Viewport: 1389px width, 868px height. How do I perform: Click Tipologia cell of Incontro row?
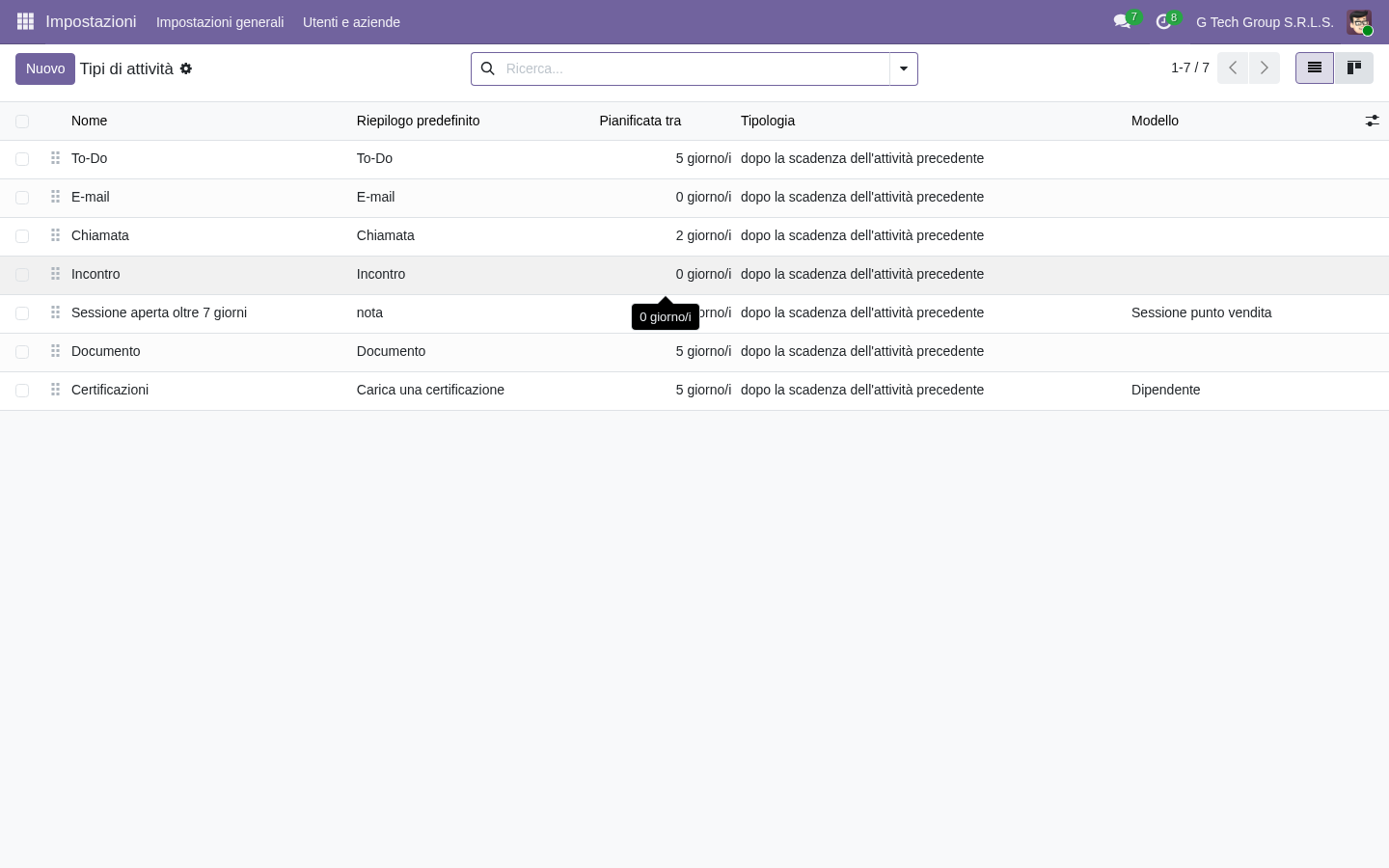(862, 274)
